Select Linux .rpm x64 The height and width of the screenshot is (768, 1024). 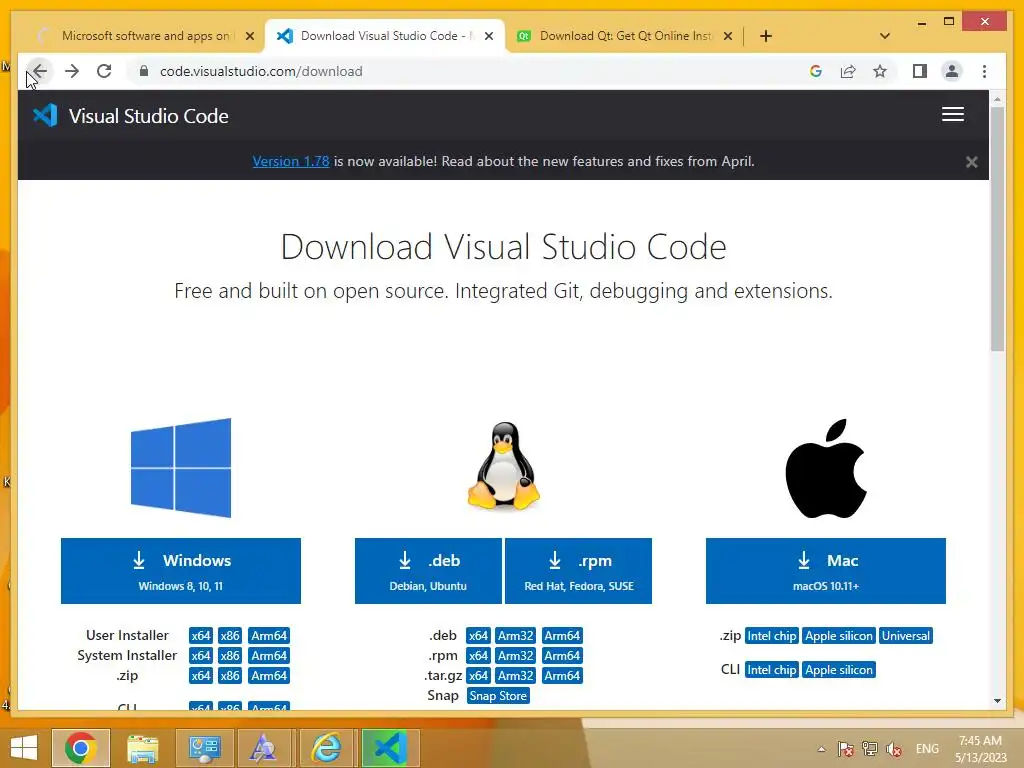click(x=478, y=656)
